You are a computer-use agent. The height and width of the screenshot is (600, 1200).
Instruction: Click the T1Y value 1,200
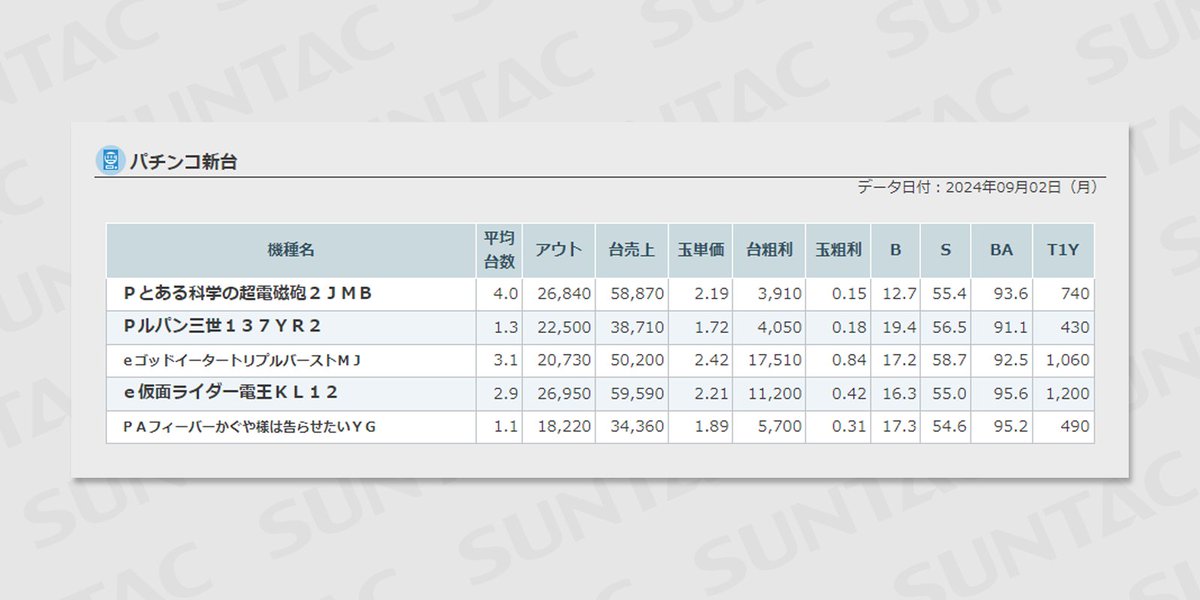(x=1068, y=394)
